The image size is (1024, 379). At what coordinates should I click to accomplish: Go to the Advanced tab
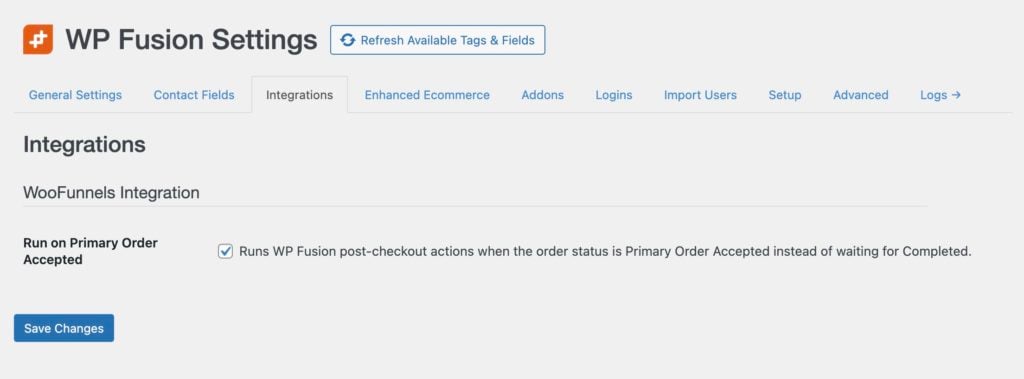click(861, 95)
